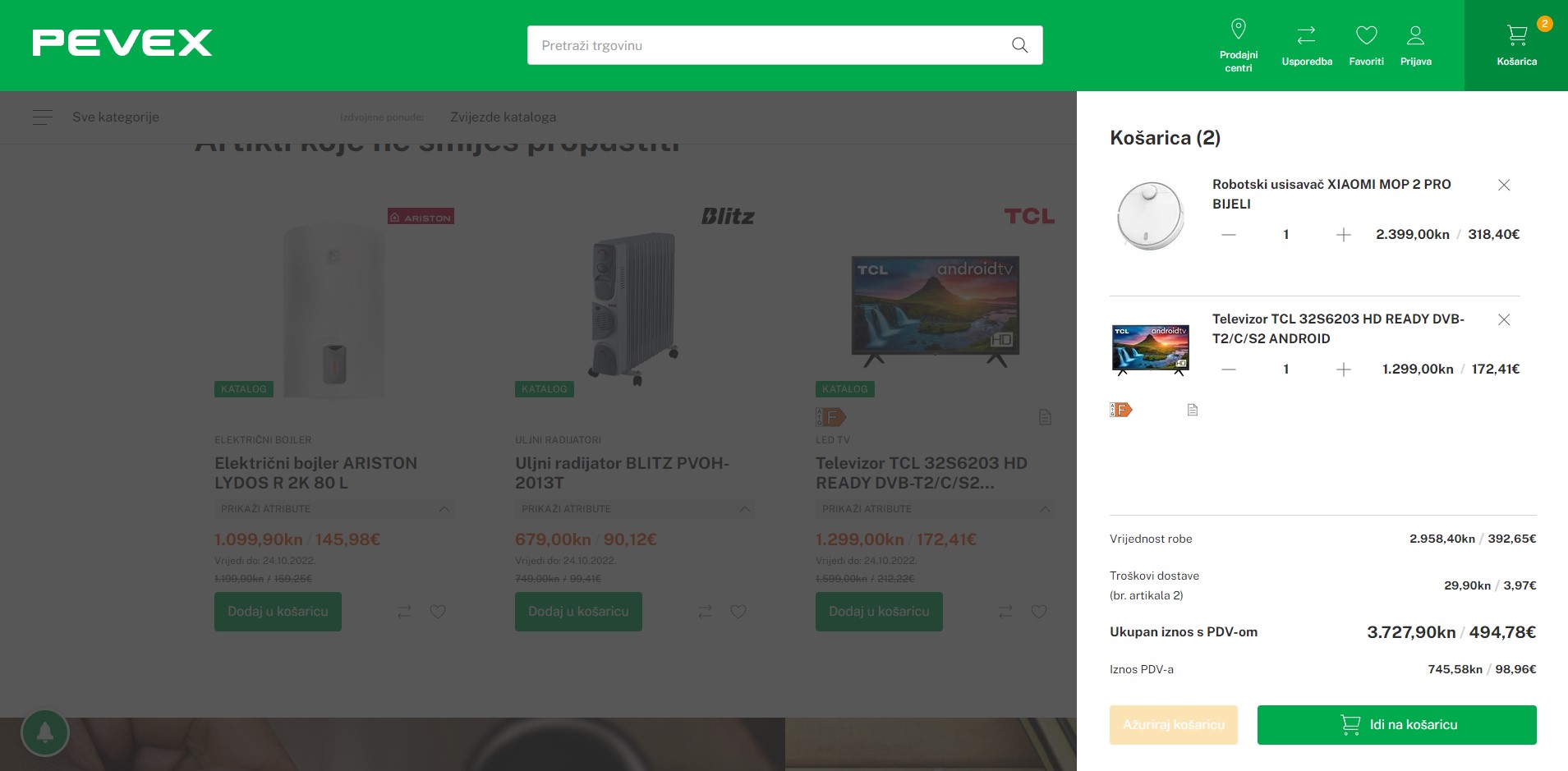
Task: Click Idi na košaricu button
Action: [1396, 725]
